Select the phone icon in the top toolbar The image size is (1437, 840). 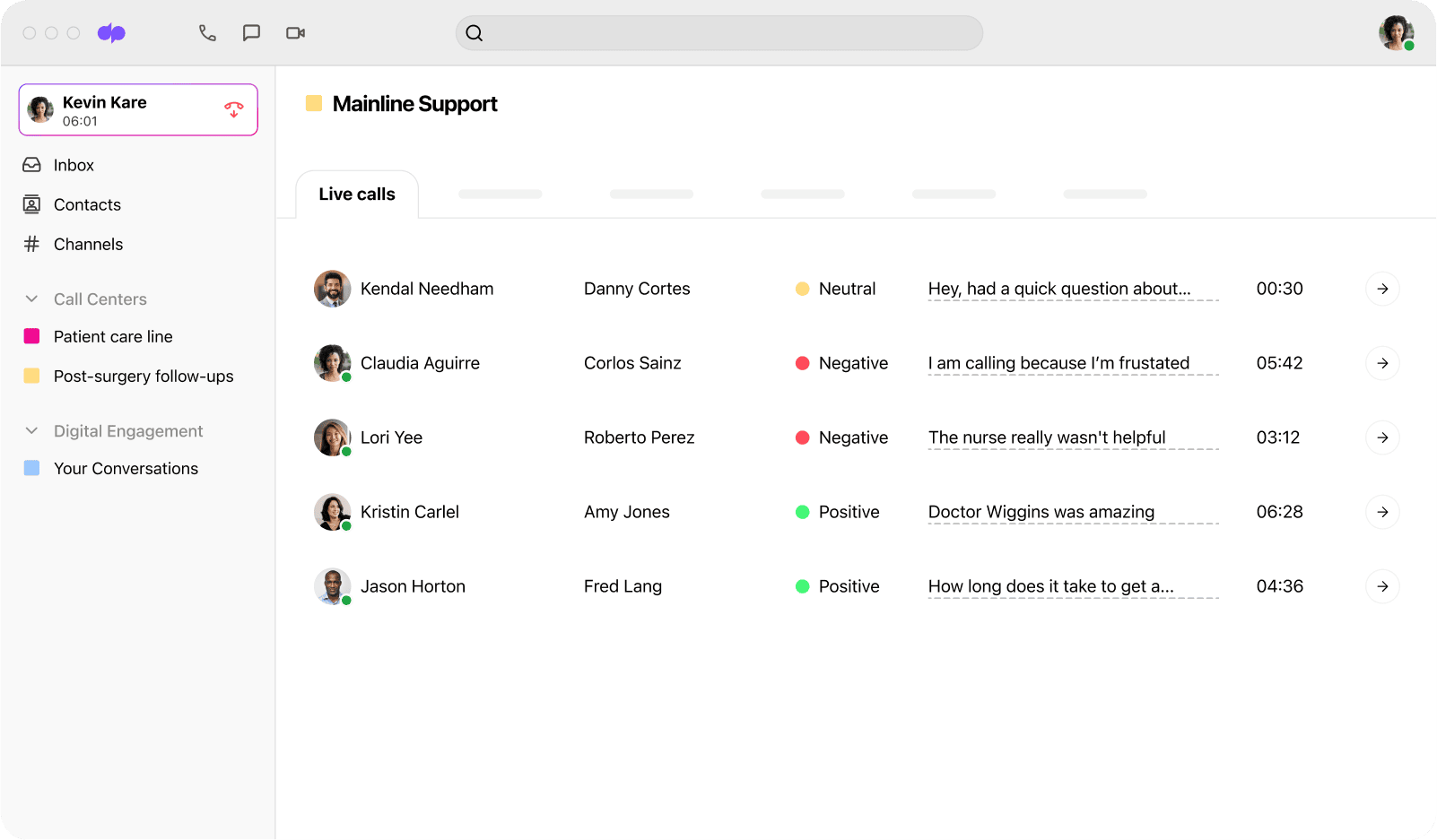coord(207,32)
